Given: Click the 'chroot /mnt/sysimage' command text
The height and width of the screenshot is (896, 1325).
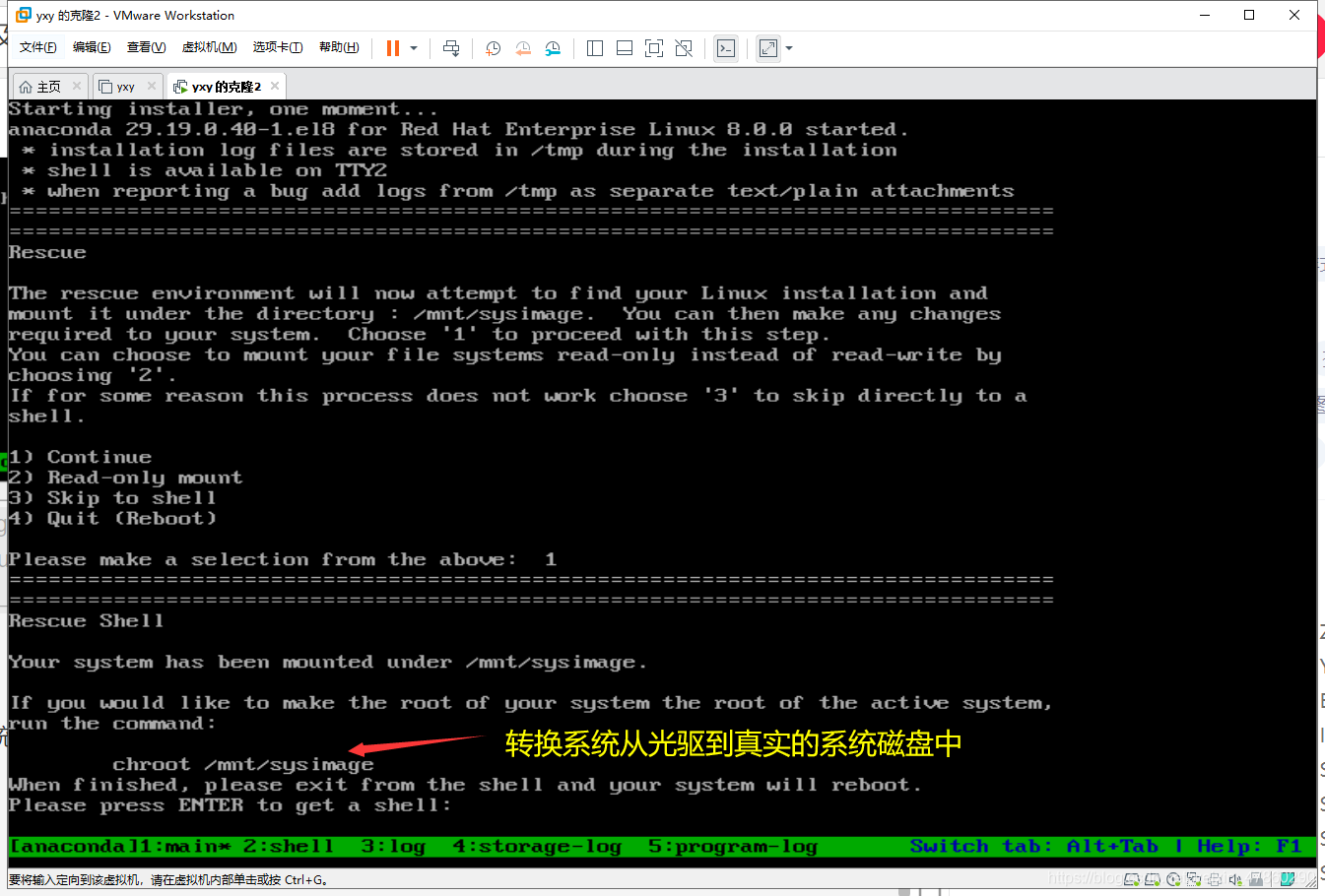Looking at the screenshot, I should tap(242, 764).
